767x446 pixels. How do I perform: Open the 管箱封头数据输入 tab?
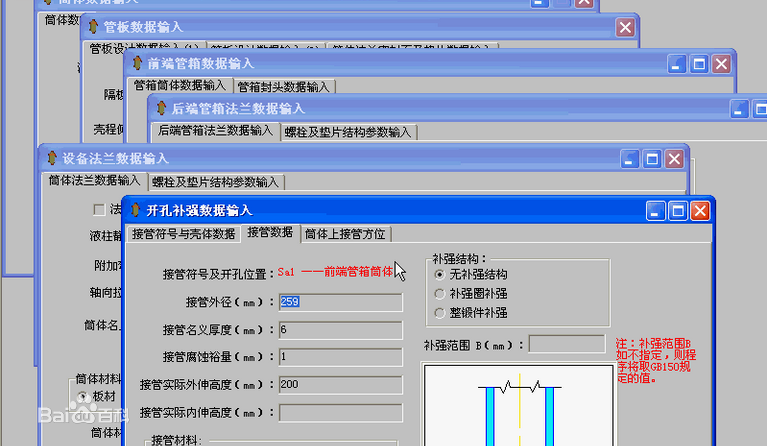point(284,87)
